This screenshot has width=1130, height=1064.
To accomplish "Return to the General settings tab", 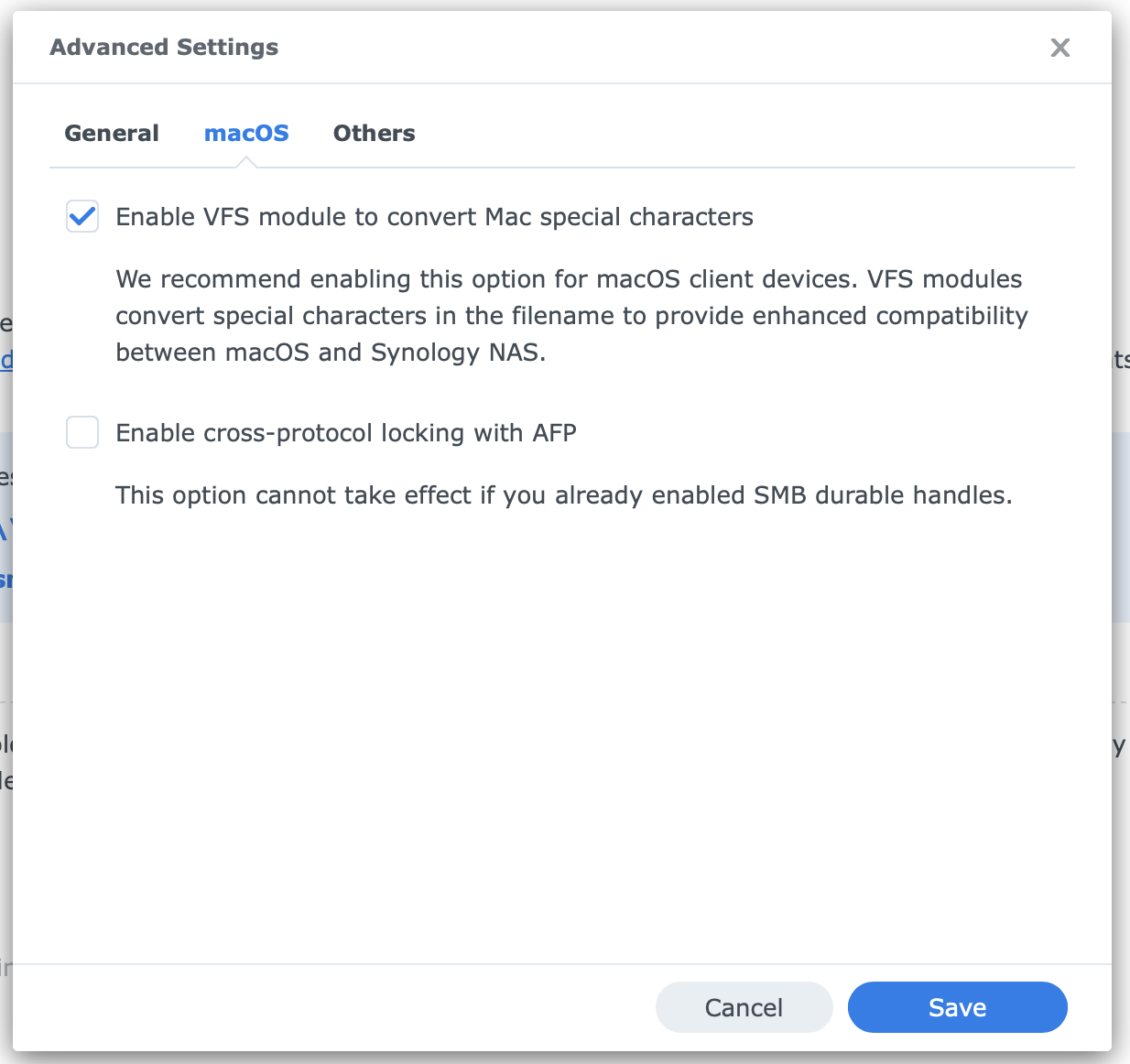I will point(111,133).
